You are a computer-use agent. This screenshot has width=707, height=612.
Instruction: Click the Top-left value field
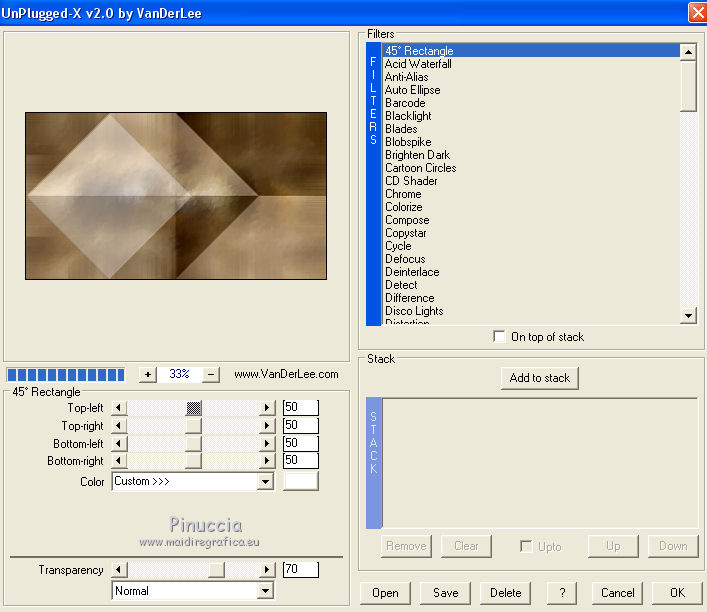(x=301, y=407)
